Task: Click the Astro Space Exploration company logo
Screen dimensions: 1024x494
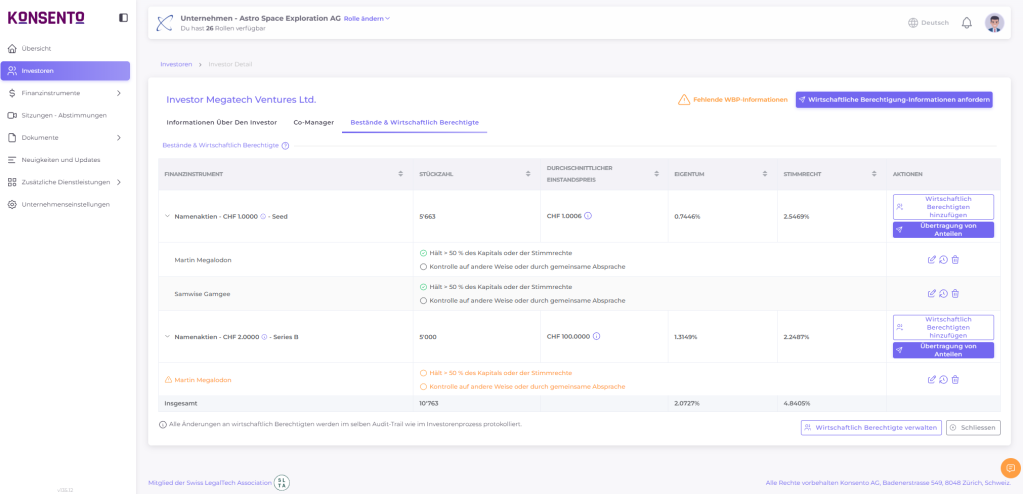Action: (164, 23)
